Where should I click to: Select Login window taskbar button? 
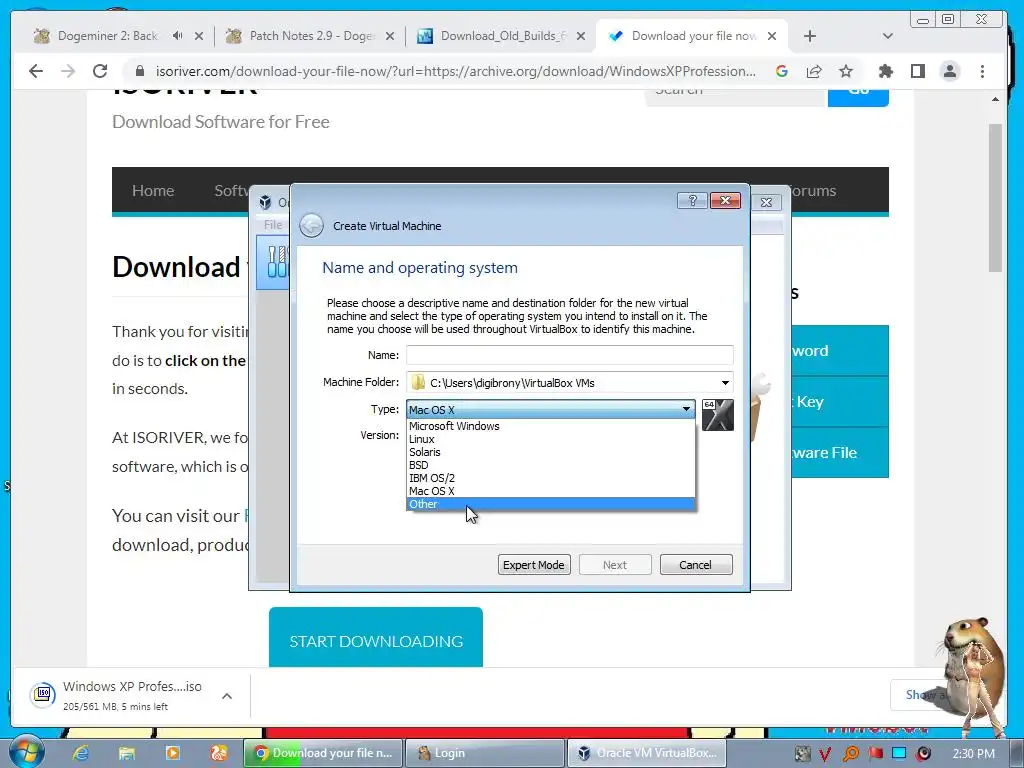(x=485, y=753)
